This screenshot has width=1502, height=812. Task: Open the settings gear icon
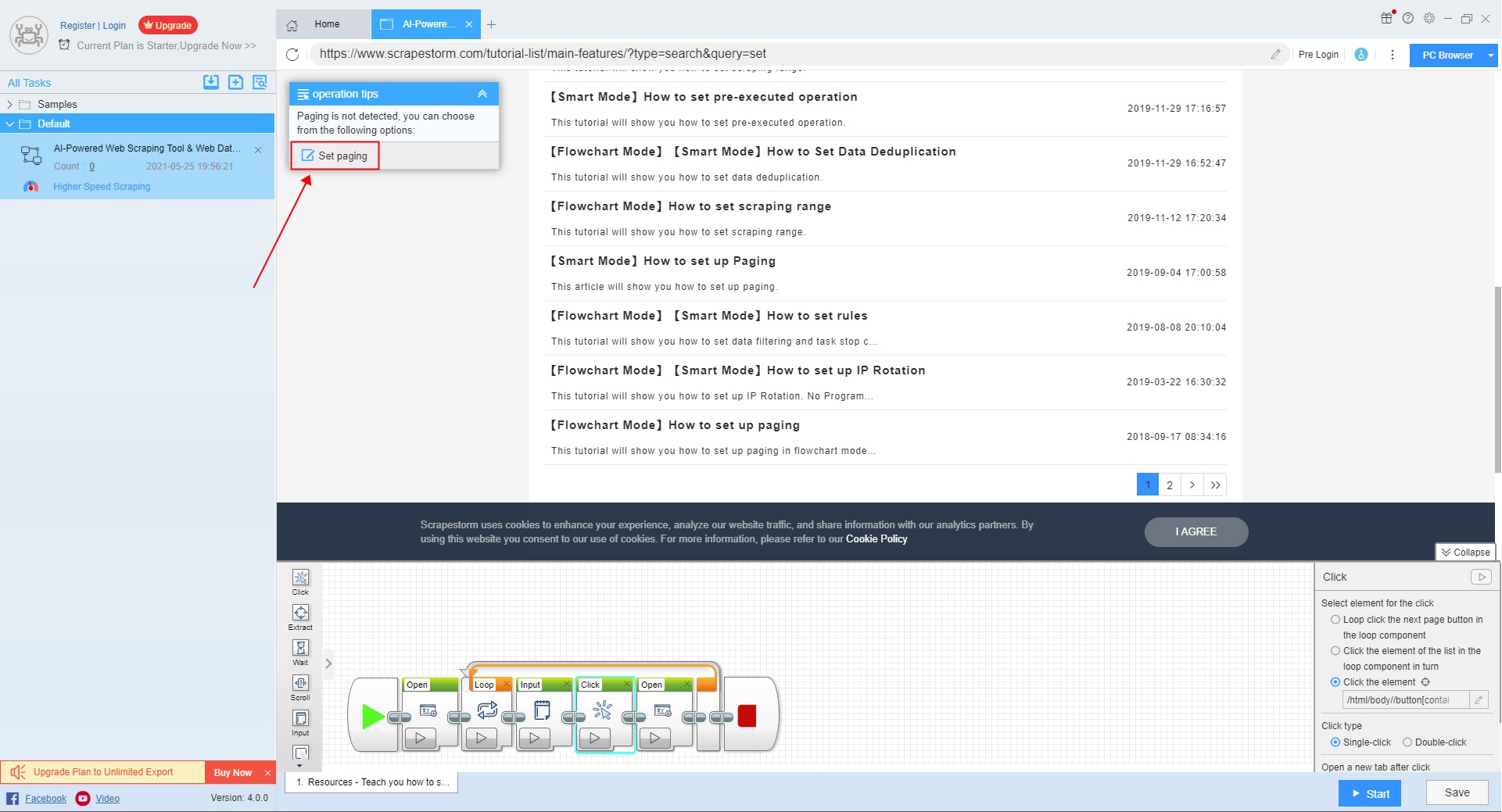[1429, 18]
